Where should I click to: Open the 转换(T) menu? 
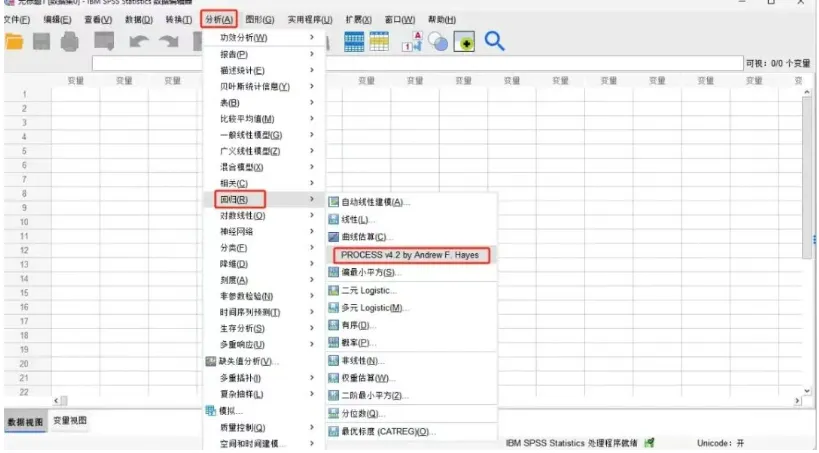pyautogui.click(x=179, y=19)
